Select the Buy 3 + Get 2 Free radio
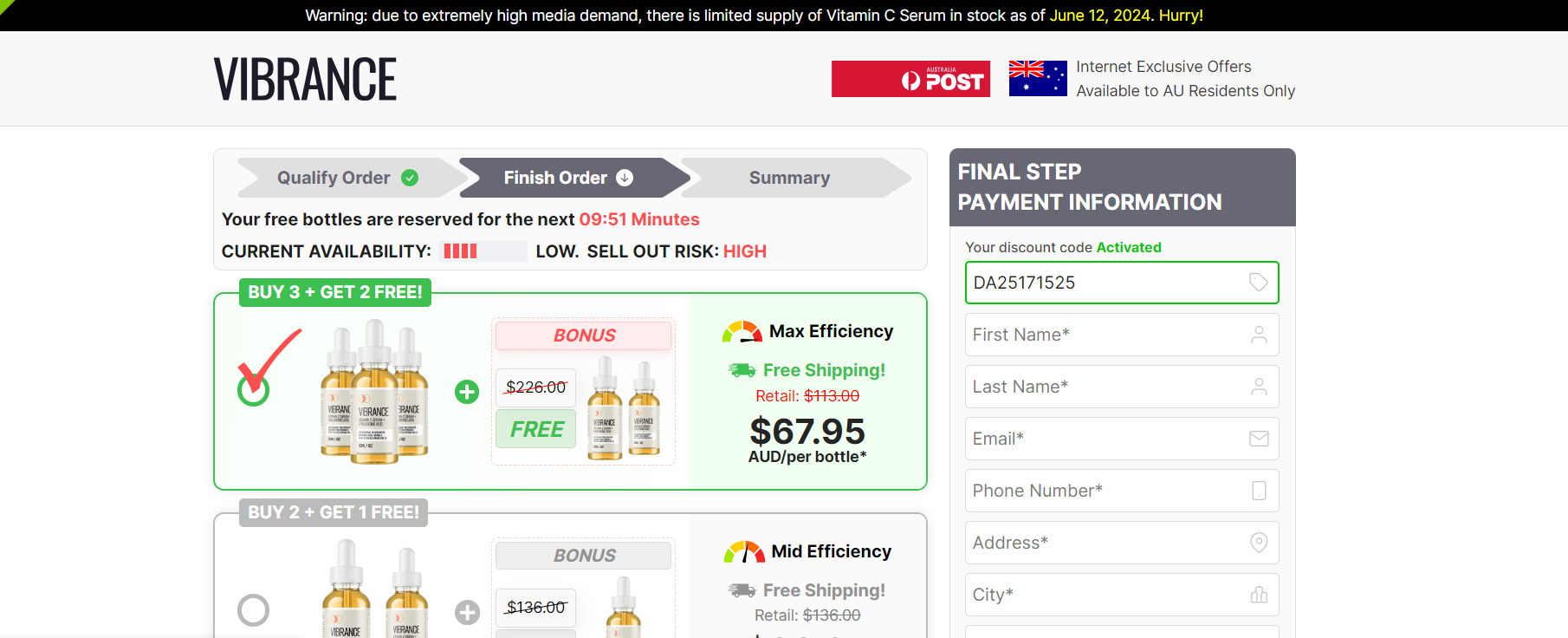The height and width of the screenshot is (638, 1568). (x=254, y=390)
